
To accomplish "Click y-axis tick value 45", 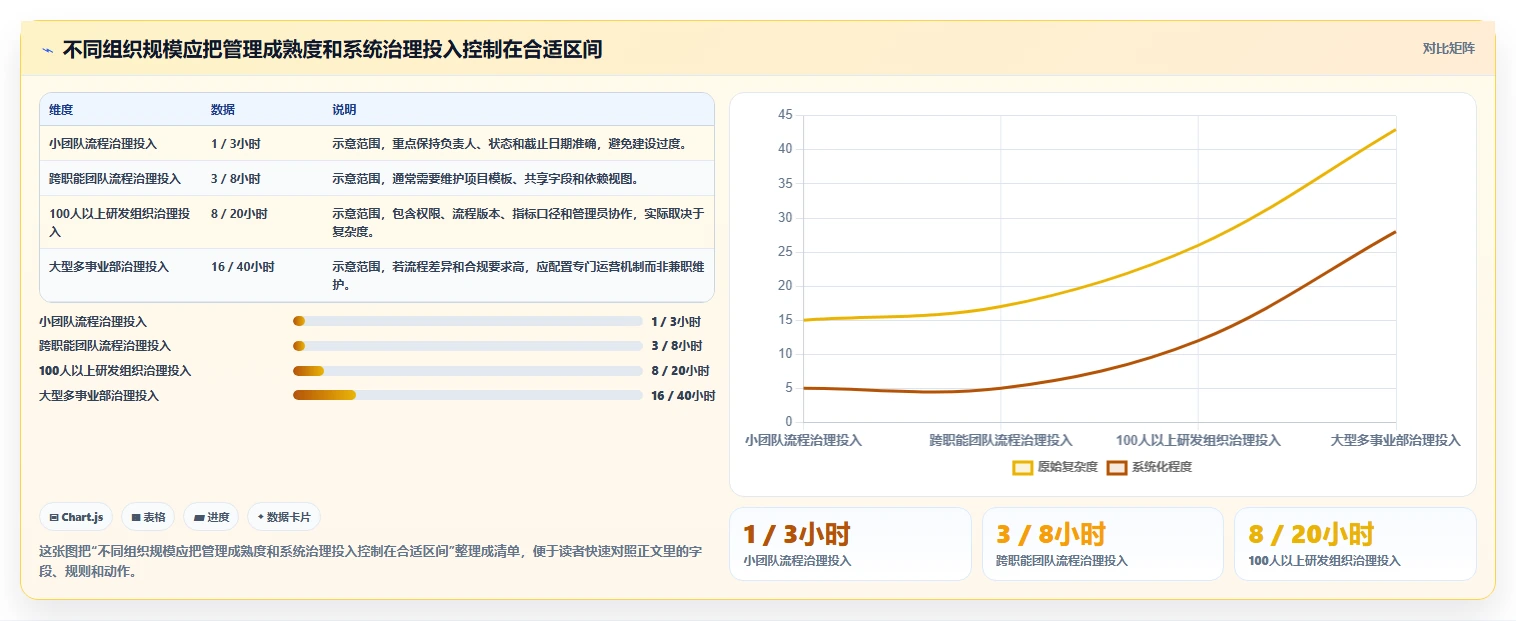I will tap(785, 115).
